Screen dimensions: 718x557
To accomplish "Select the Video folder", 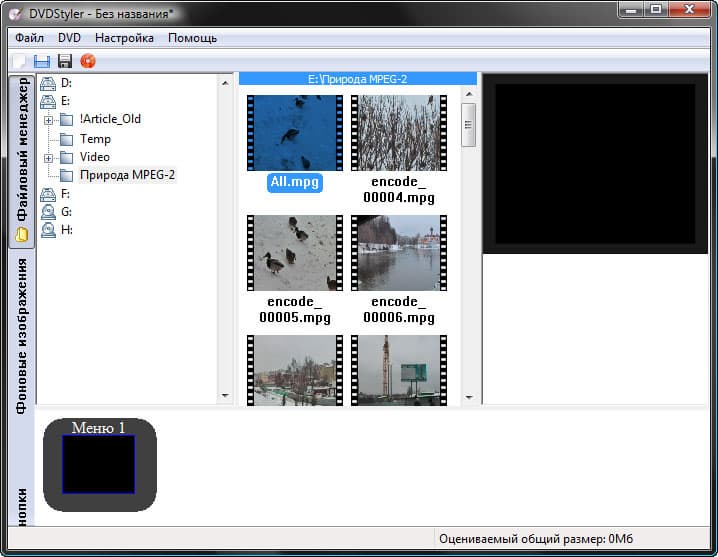I will (x=95, y=157).
